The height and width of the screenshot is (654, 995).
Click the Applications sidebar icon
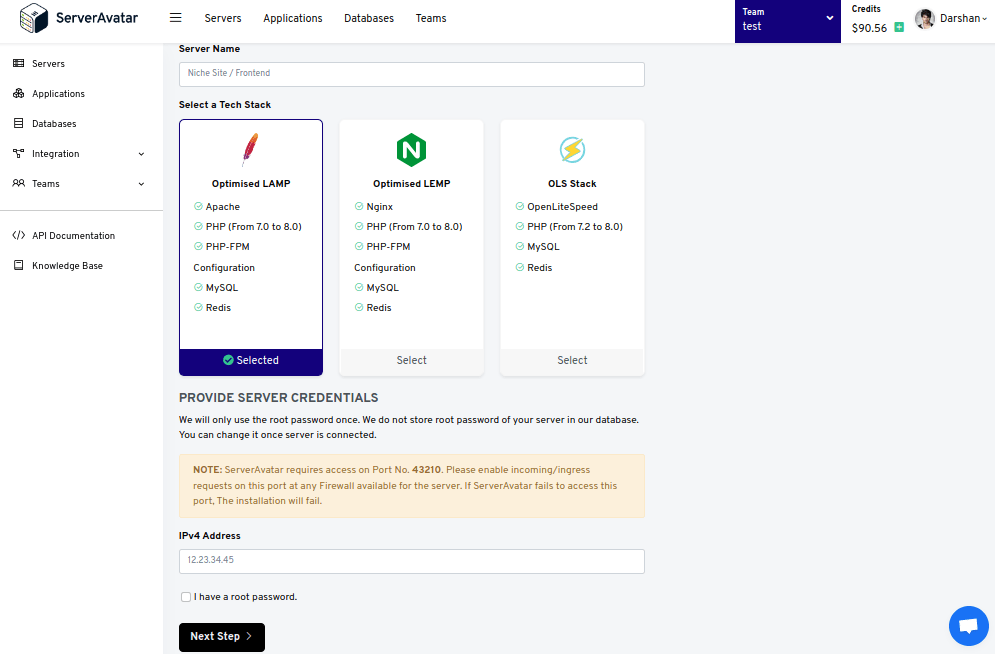pyautogui.click(x=18, y=93)
